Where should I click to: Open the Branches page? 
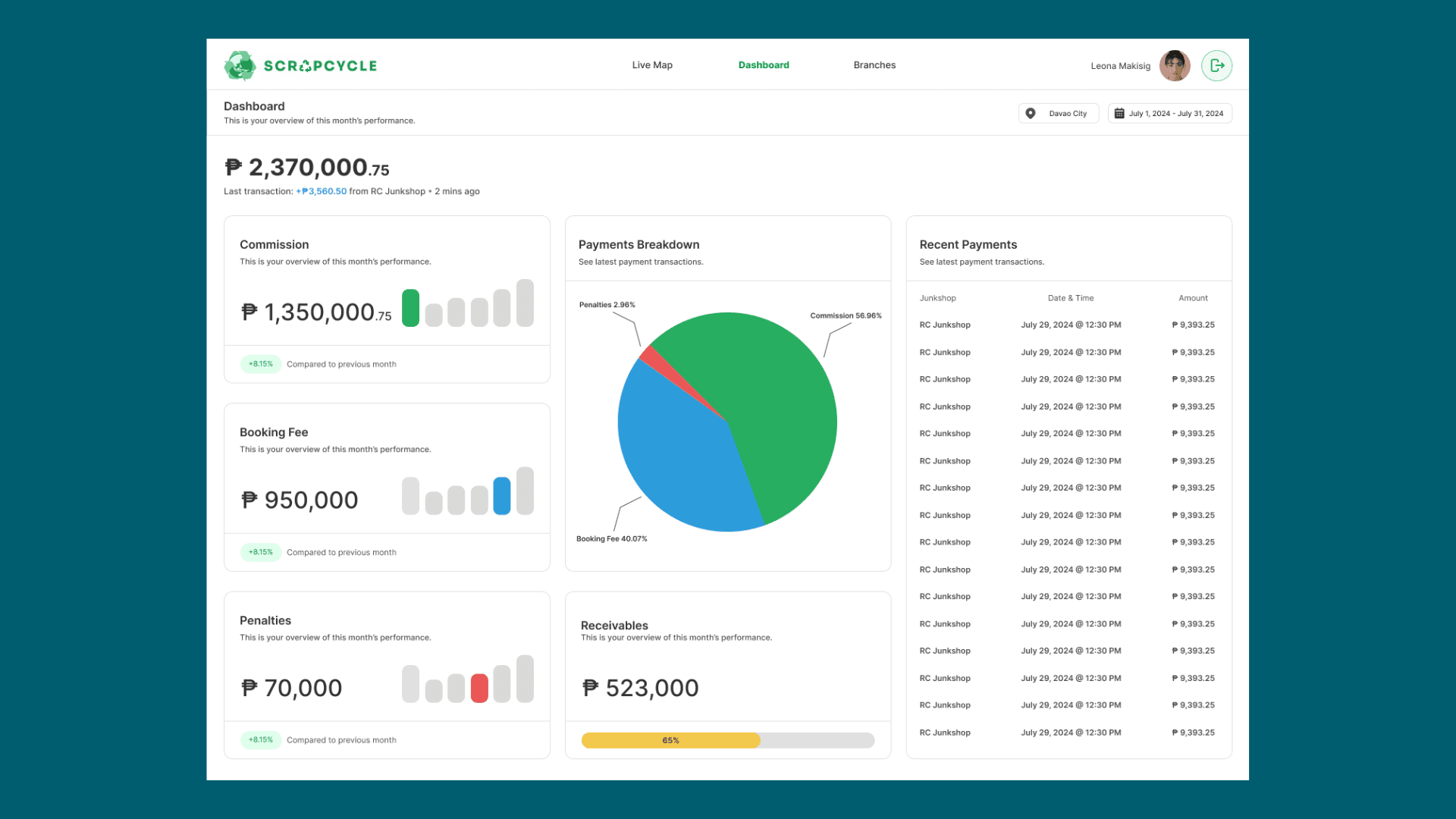(874, 65)
